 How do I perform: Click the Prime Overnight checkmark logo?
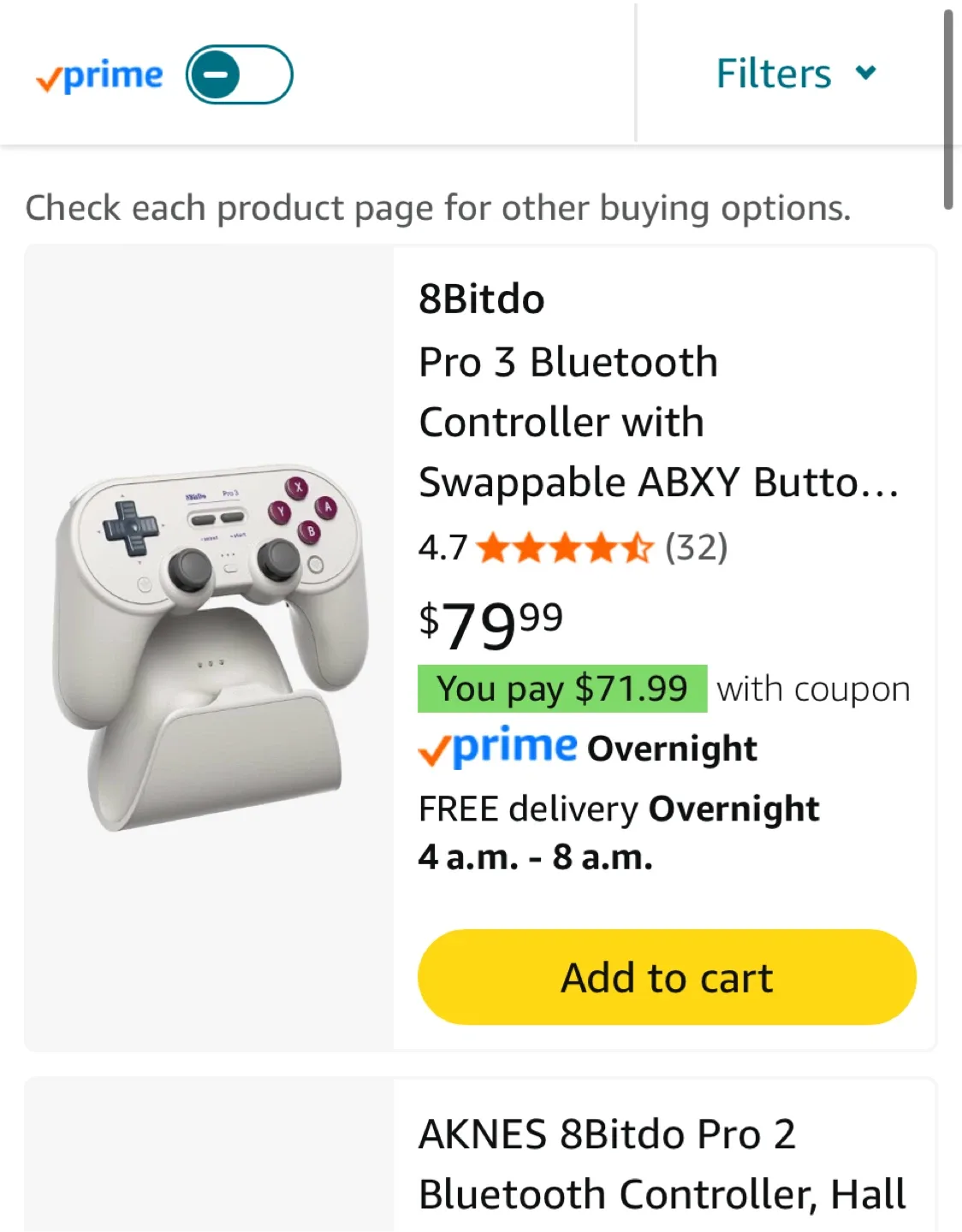(497, 748)
